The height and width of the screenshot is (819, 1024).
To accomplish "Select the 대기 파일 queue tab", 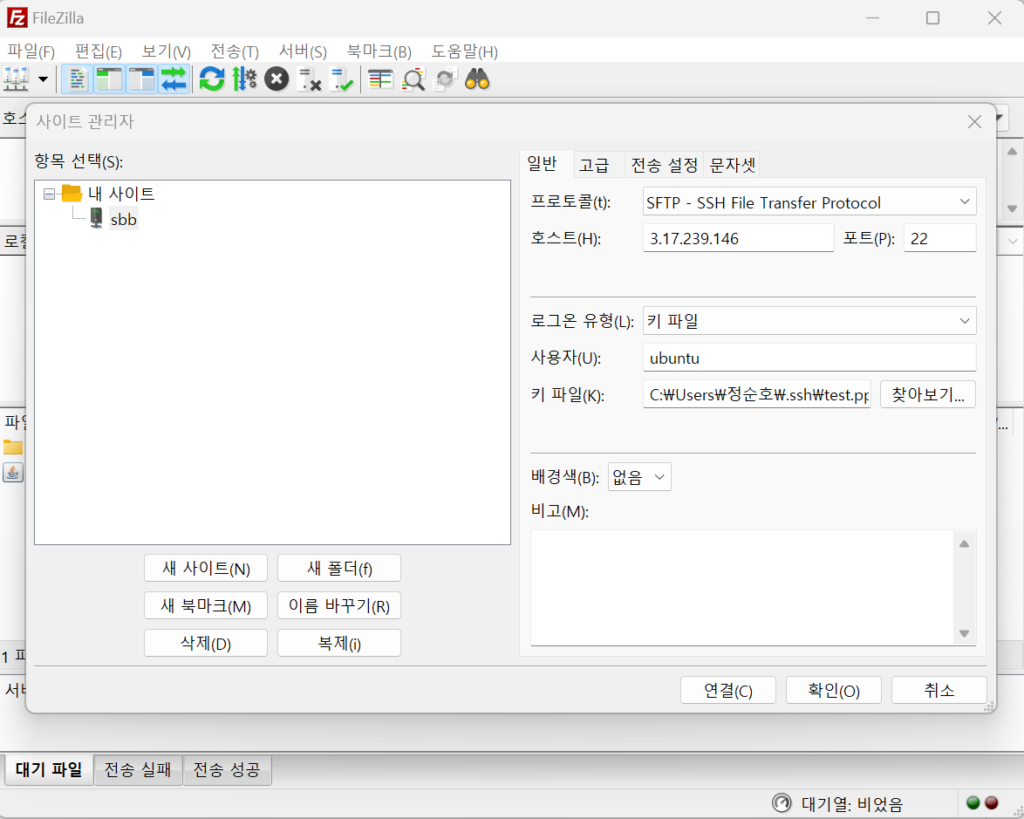I will (49, 769).
